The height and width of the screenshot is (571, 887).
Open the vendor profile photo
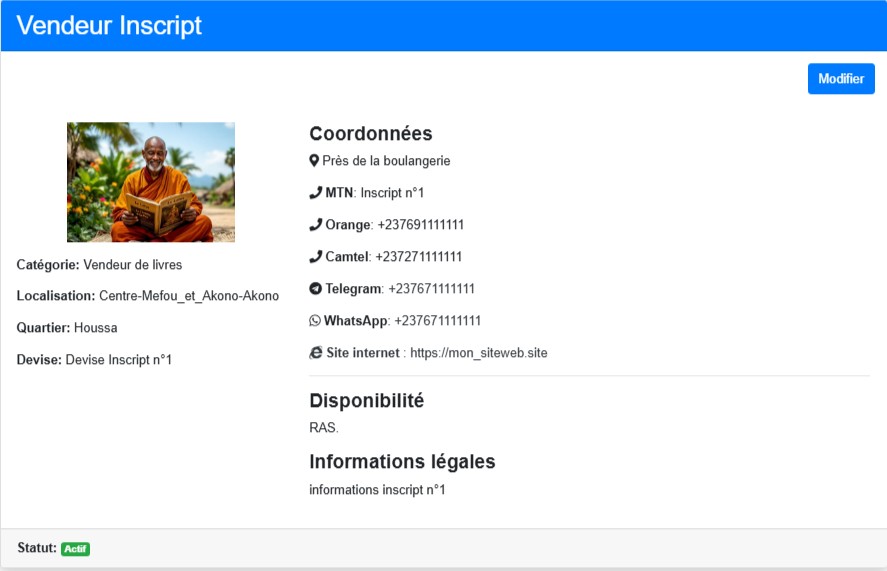coord(151,182)
